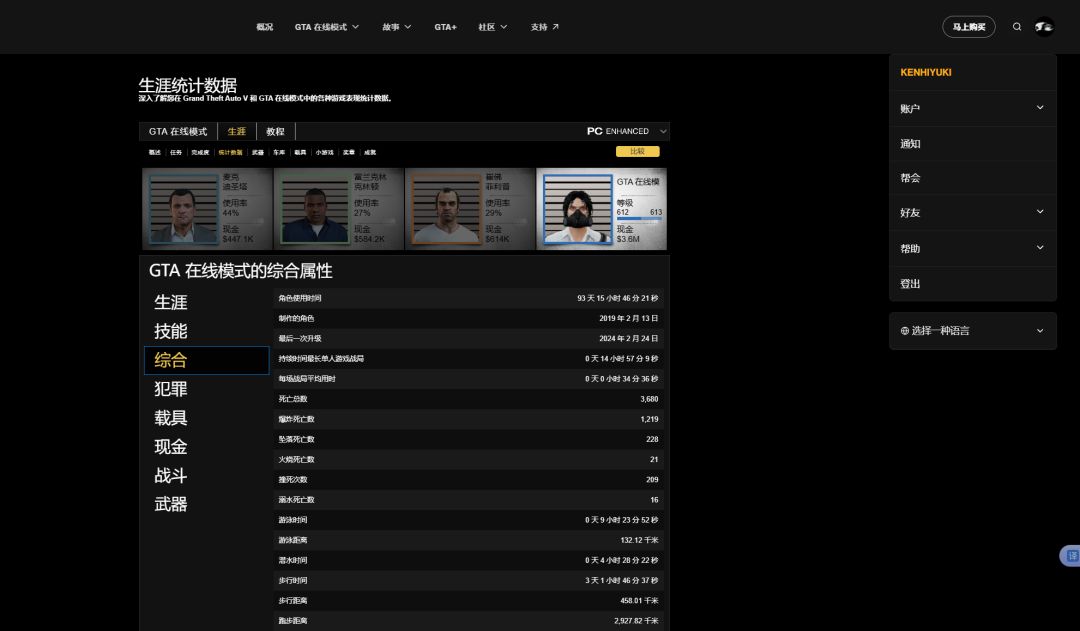1080x631 pixels.
Task: Click the 最后一次升级 stat row
Action: 468,338
